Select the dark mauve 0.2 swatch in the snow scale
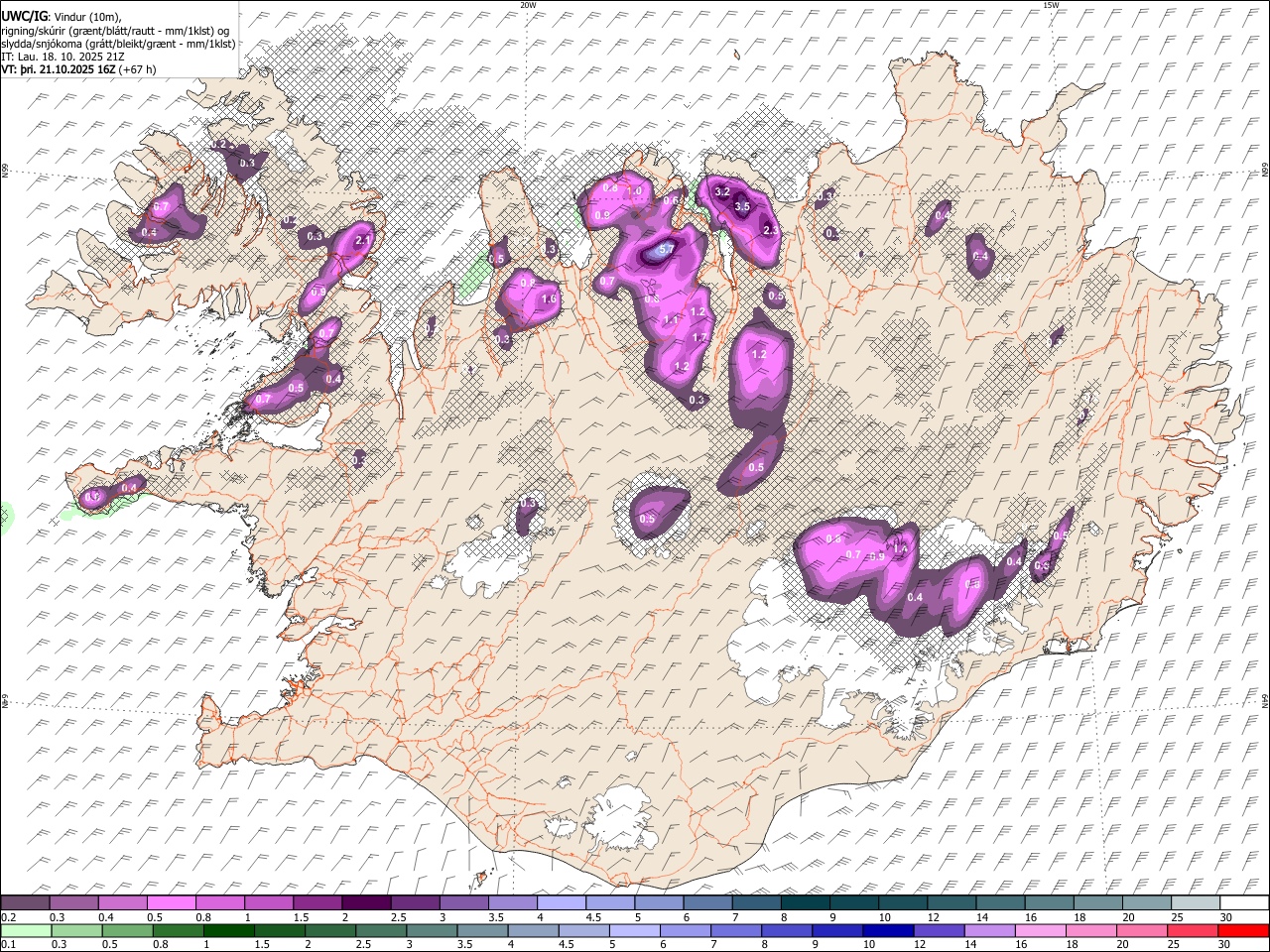This screenshot has width=1270, height=952. coord(25,903)
